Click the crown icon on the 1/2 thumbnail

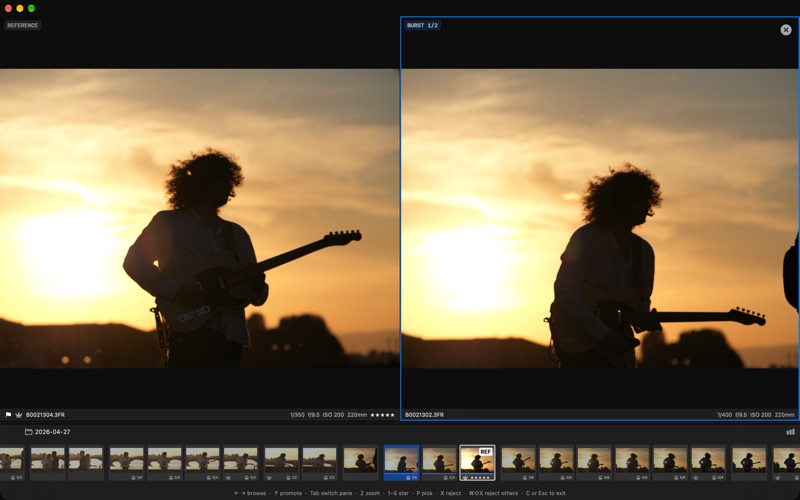click(x=269, y=478)
